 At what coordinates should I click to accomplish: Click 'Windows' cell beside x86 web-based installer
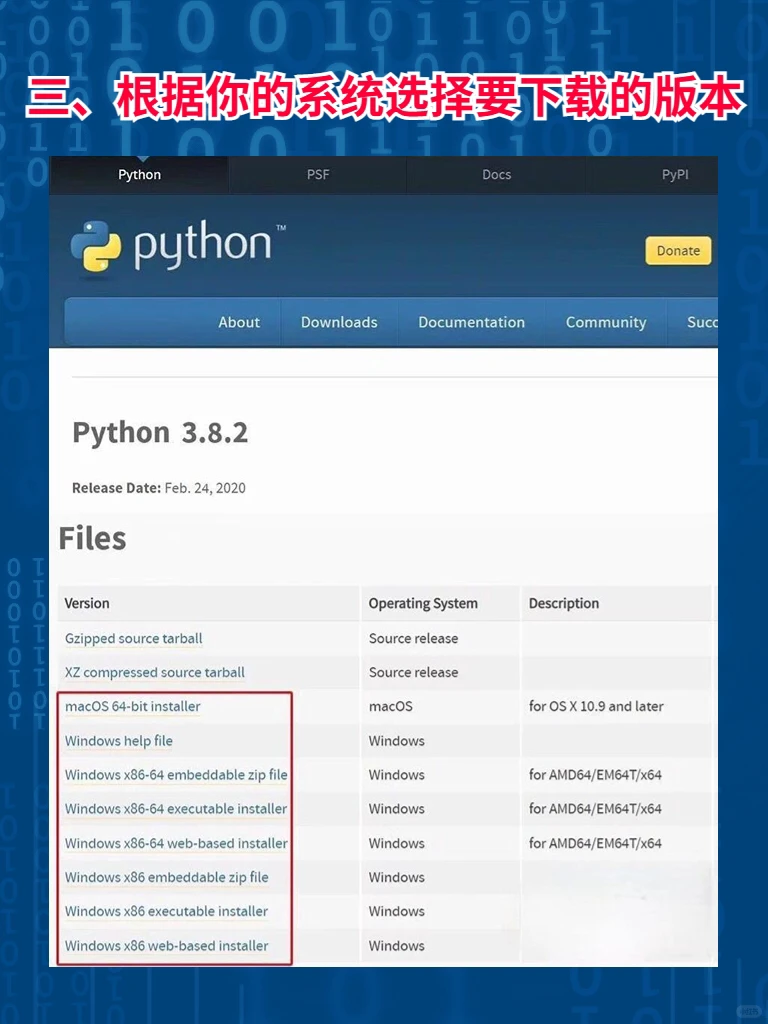point(396,946)
